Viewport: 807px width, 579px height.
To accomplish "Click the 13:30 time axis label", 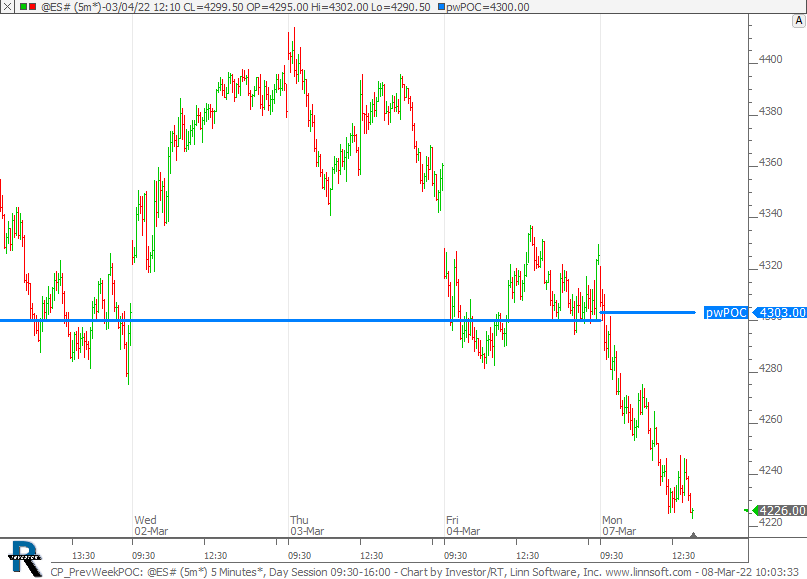I will click(x=83, y=555).
